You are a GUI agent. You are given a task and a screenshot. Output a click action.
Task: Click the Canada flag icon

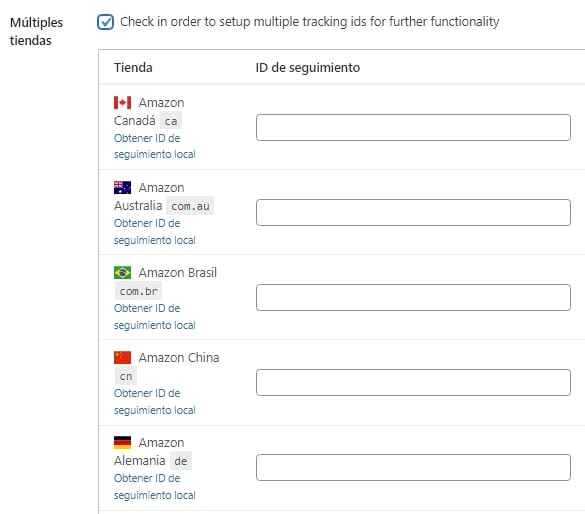[x=122, y=102]
